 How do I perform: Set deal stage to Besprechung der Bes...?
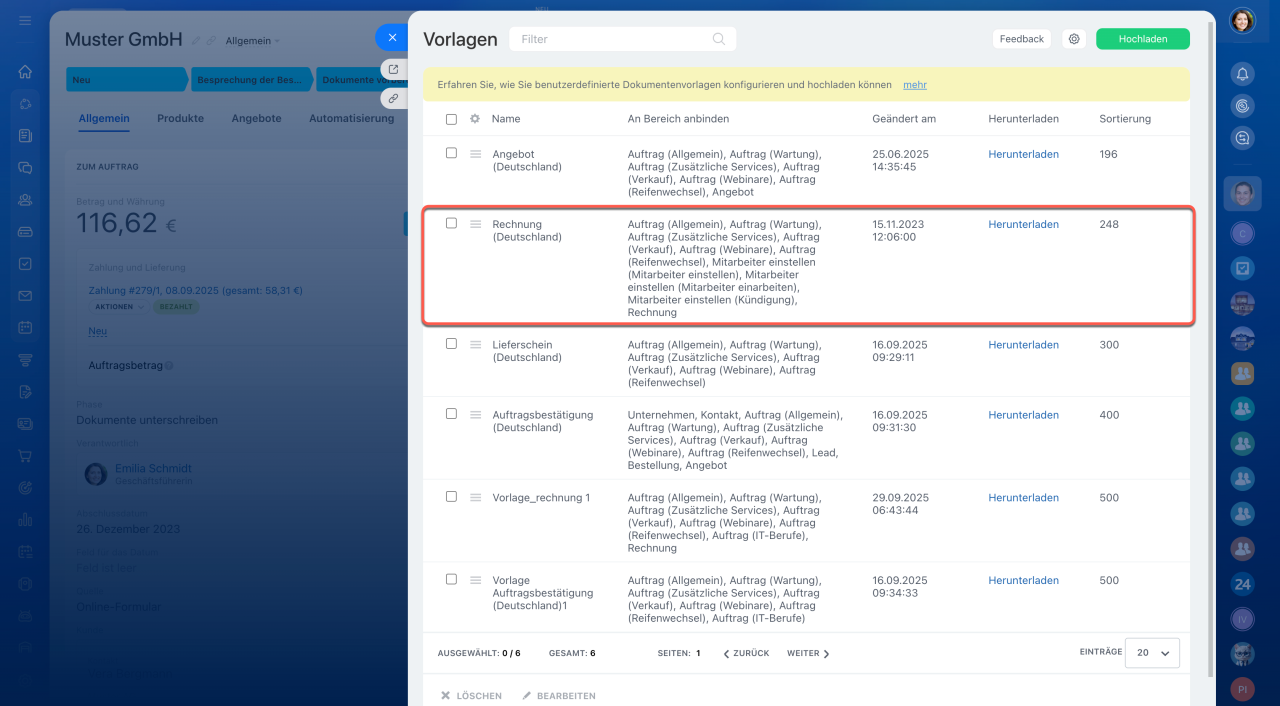point(251,80)
